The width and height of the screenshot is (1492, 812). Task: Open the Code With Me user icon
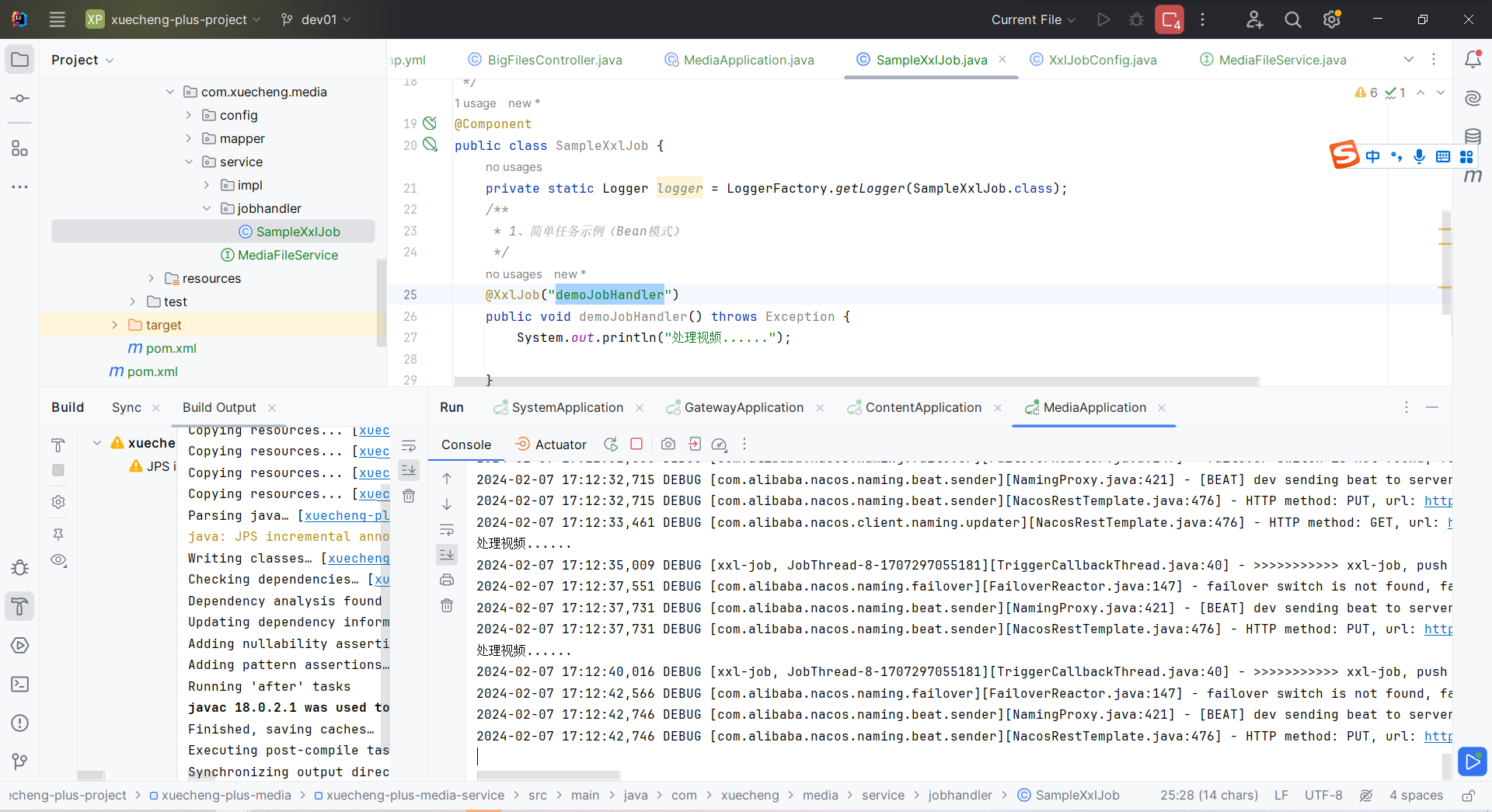(1254, 19)
